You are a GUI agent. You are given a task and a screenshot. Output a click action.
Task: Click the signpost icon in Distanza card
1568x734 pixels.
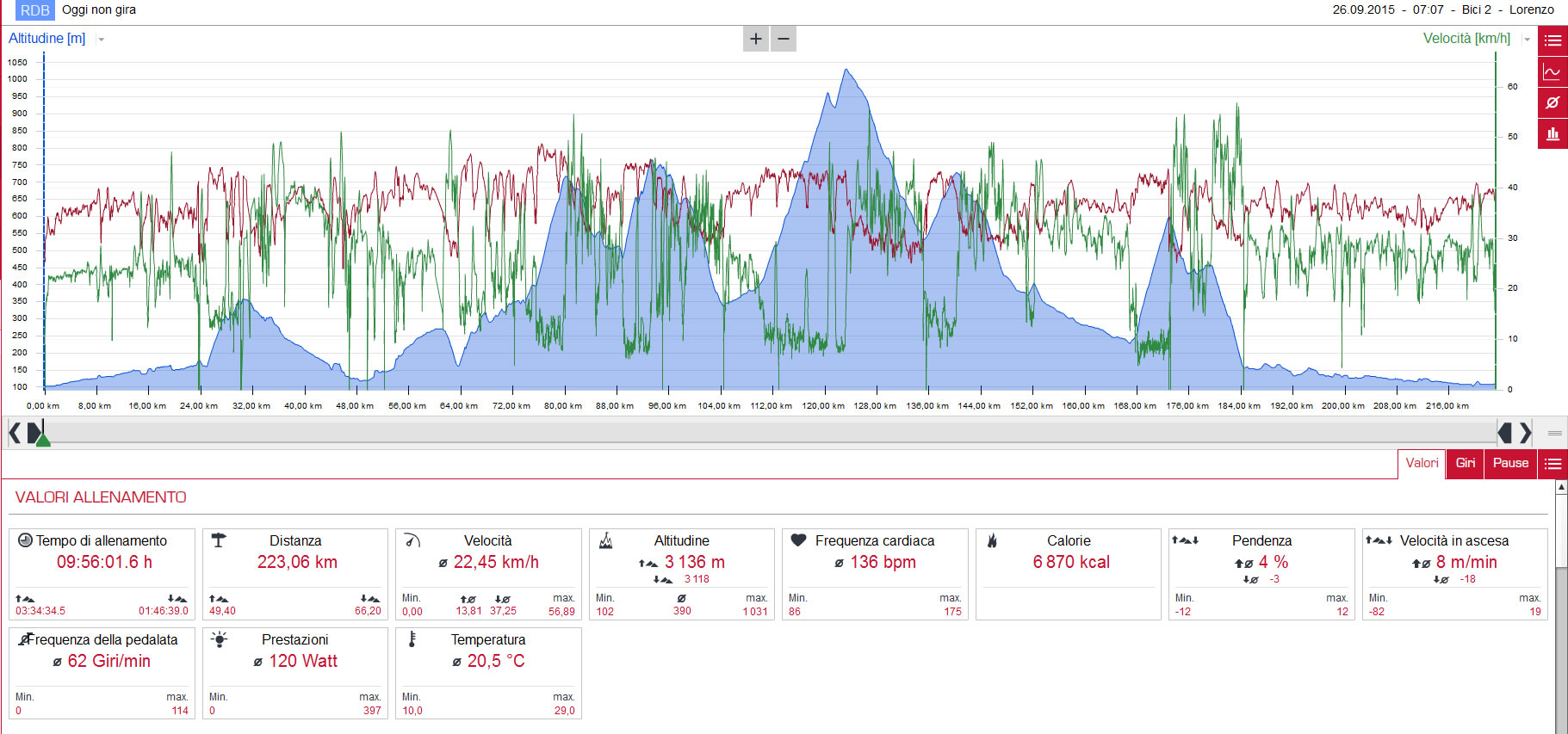pos(219,540)
